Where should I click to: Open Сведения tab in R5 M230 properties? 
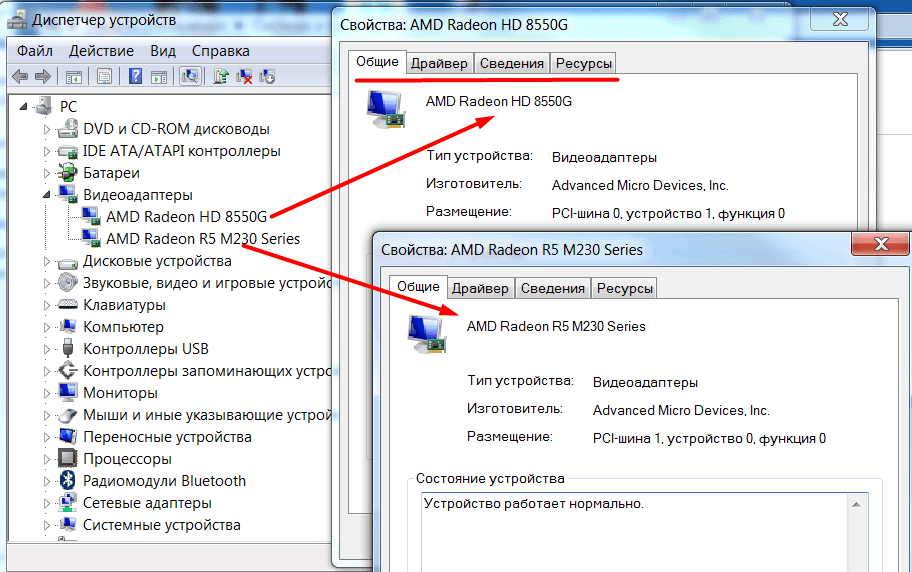553,288
